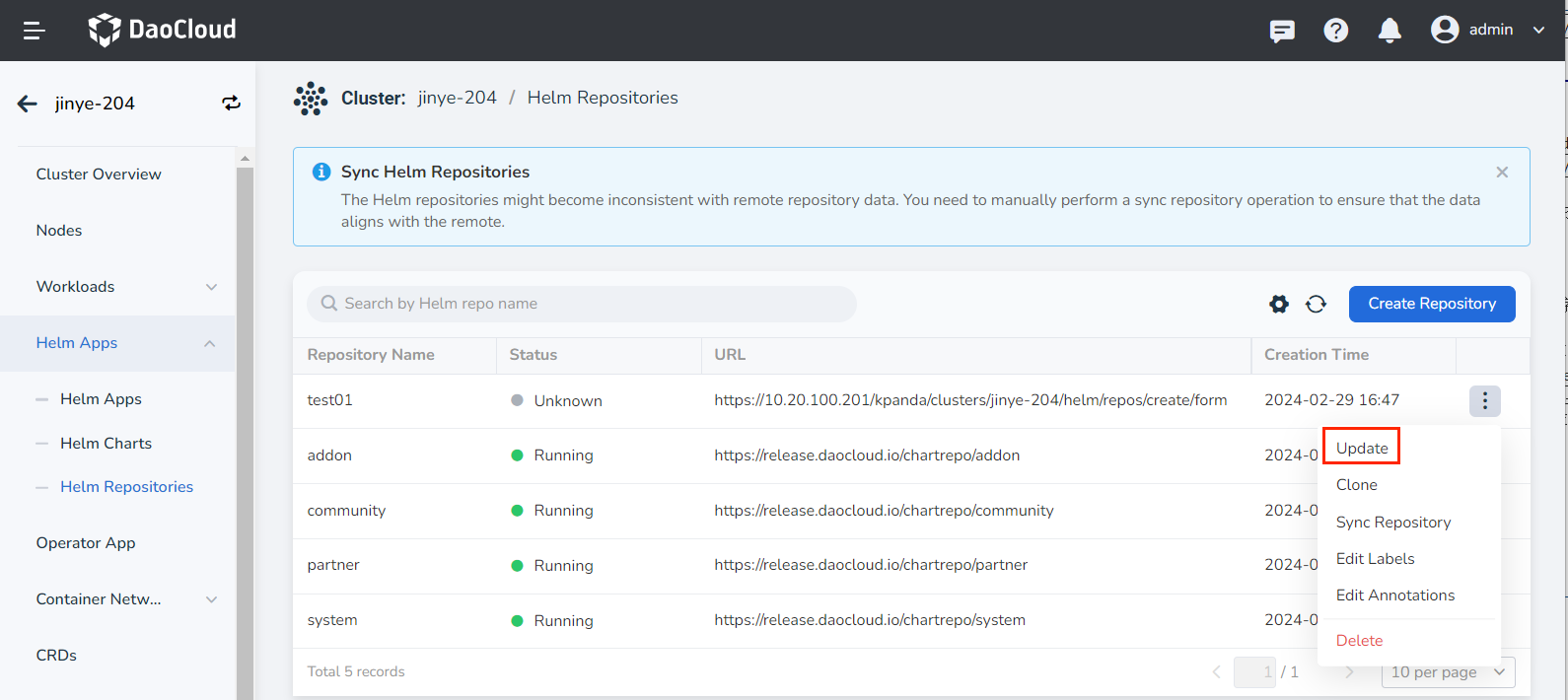Select Update from the context menu
This screenshot has width=1568, height=700.
1362,448
